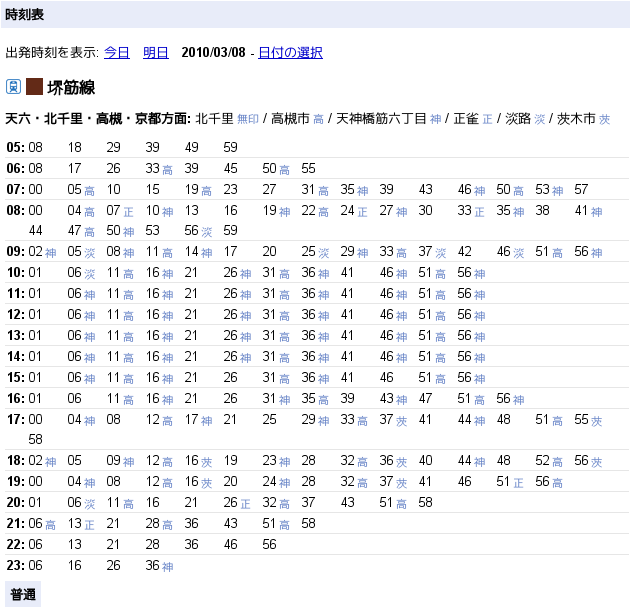This screenshot has height=608, width=630.
Task: Click the 57 departure in the 07 row
Action: (x=581, y=189)
